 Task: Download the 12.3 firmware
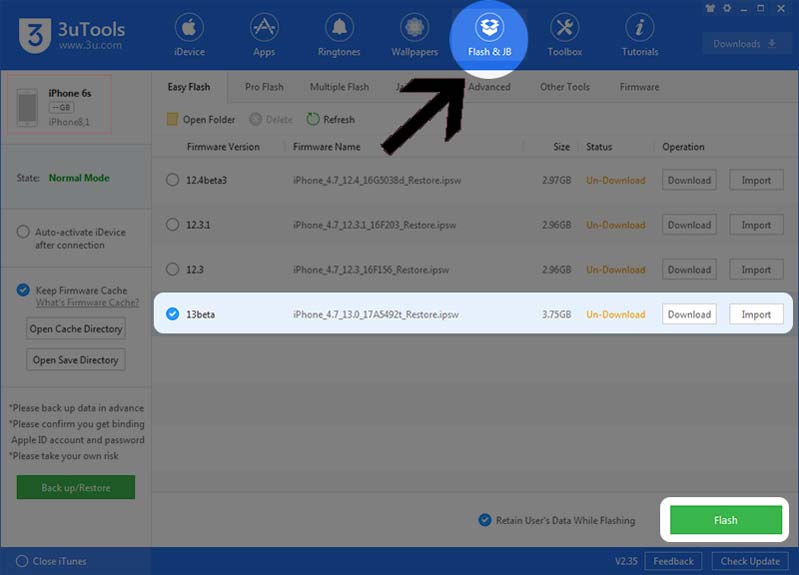689,269
